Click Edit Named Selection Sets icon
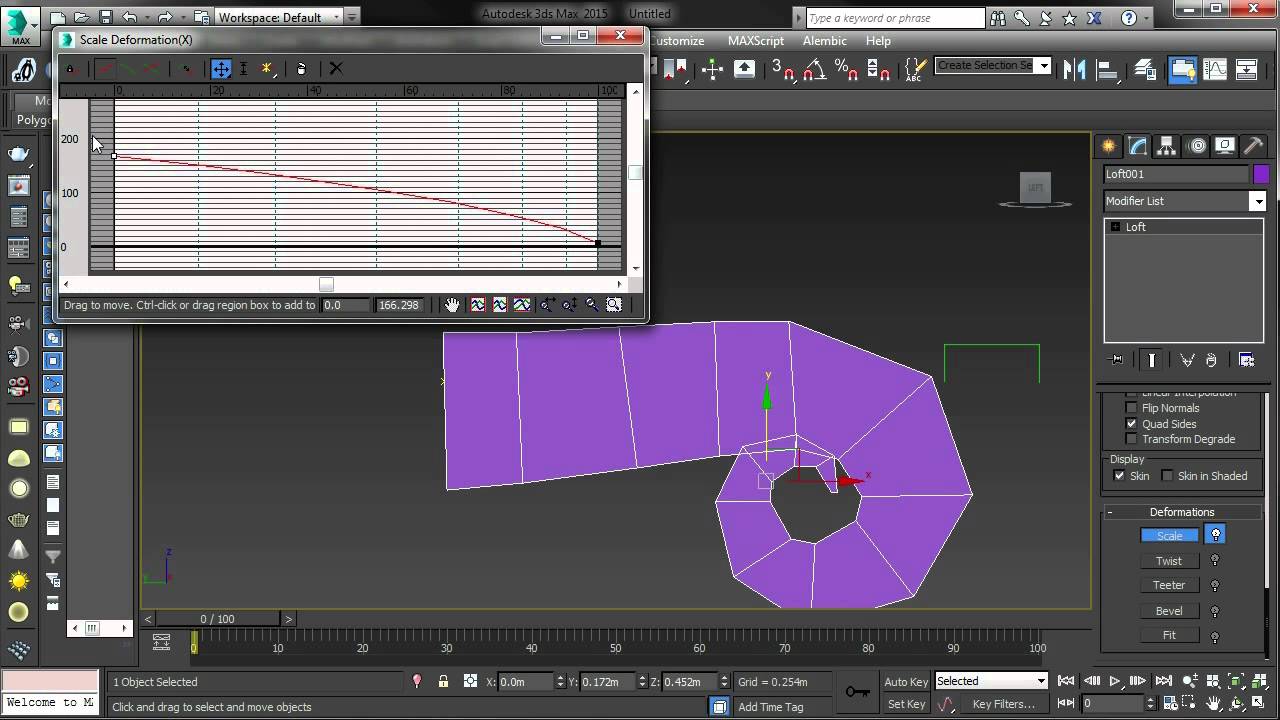 pos(915,69)
